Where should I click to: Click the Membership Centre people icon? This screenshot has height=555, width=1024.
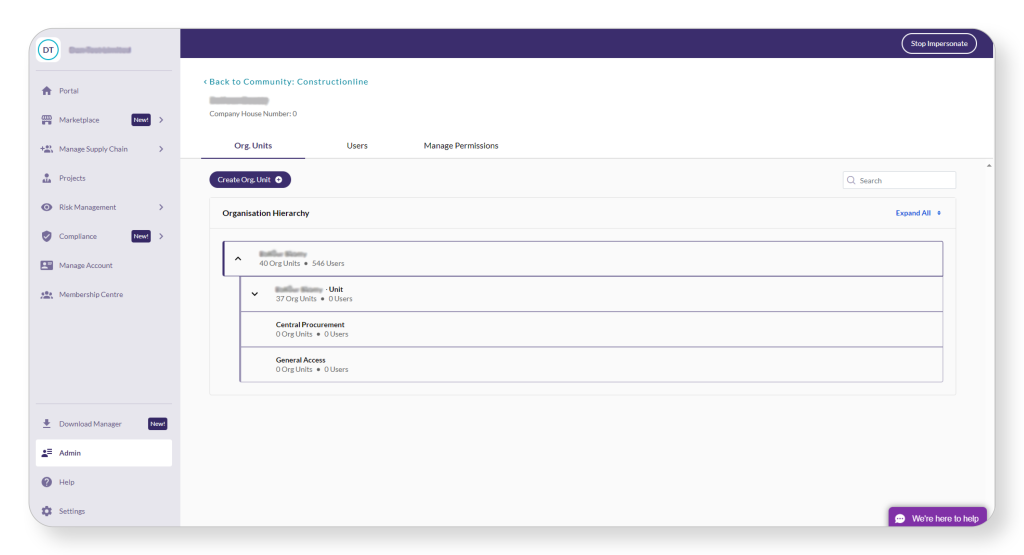46,294
